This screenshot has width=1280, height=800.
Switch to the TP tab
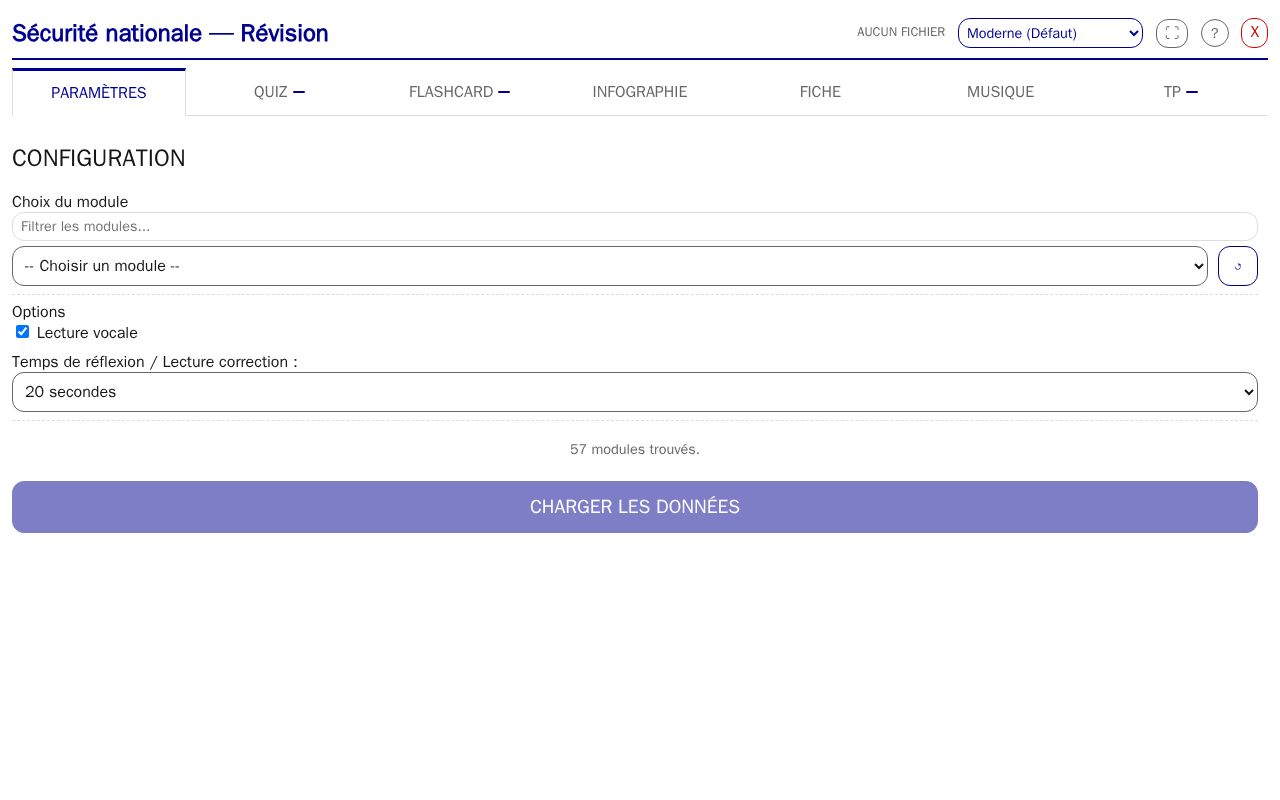(1180, 92)
